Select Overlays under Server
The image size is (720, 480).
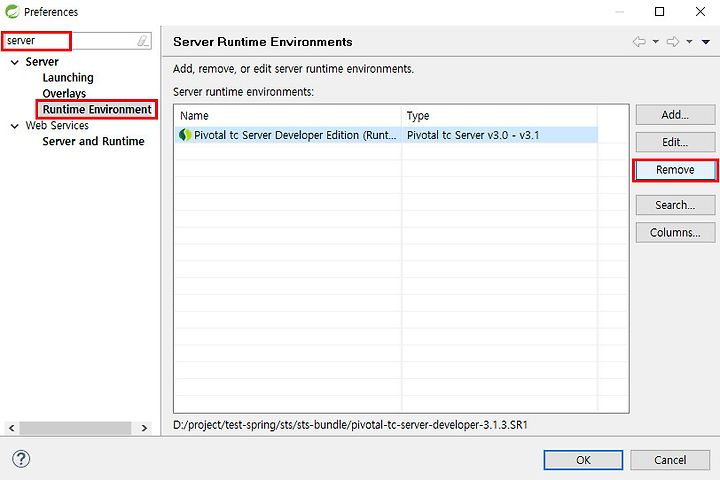tap(64, 93)
